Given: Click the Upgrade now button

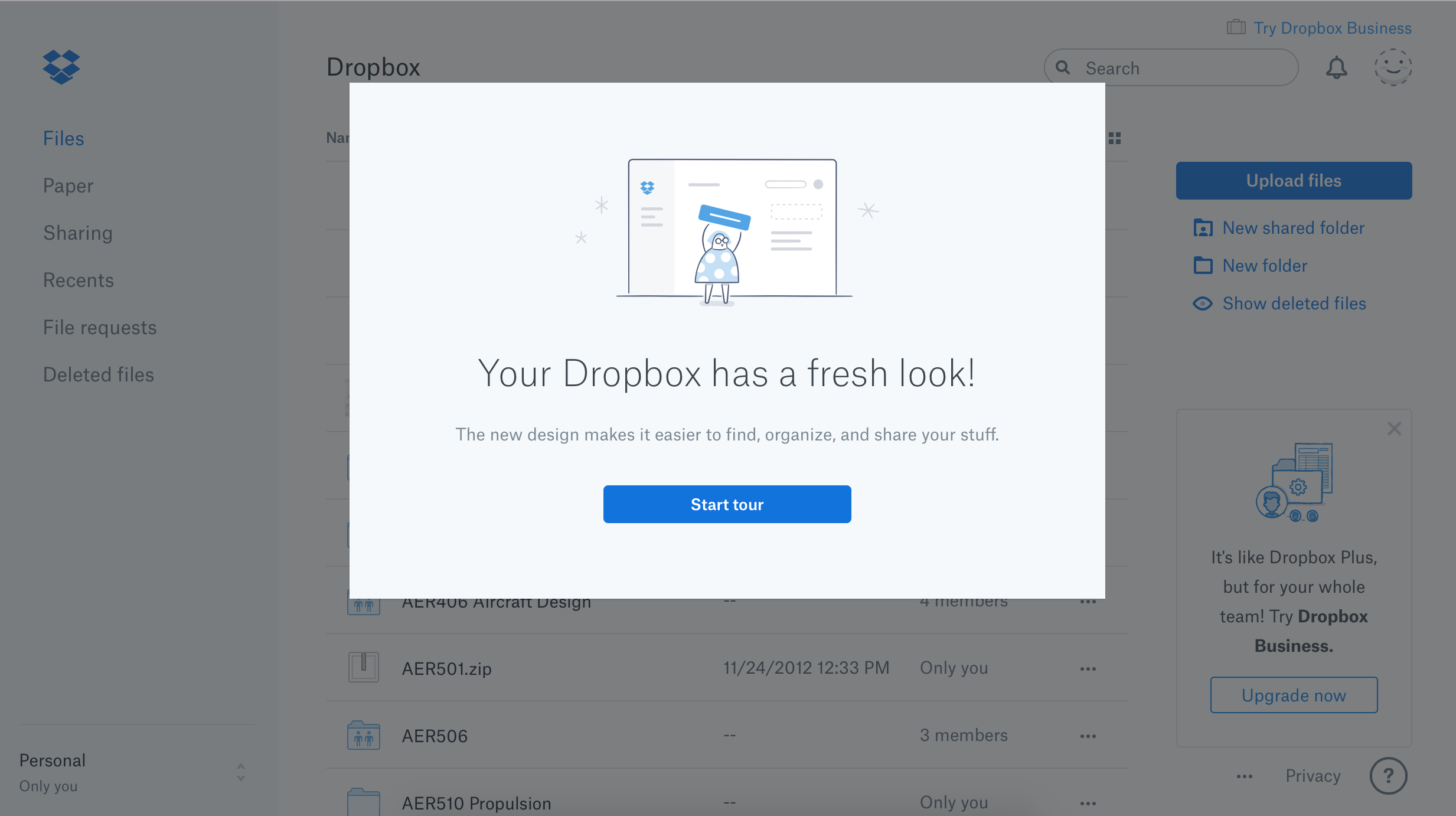Looking at the screenshot, I should tap(1294, 695).
